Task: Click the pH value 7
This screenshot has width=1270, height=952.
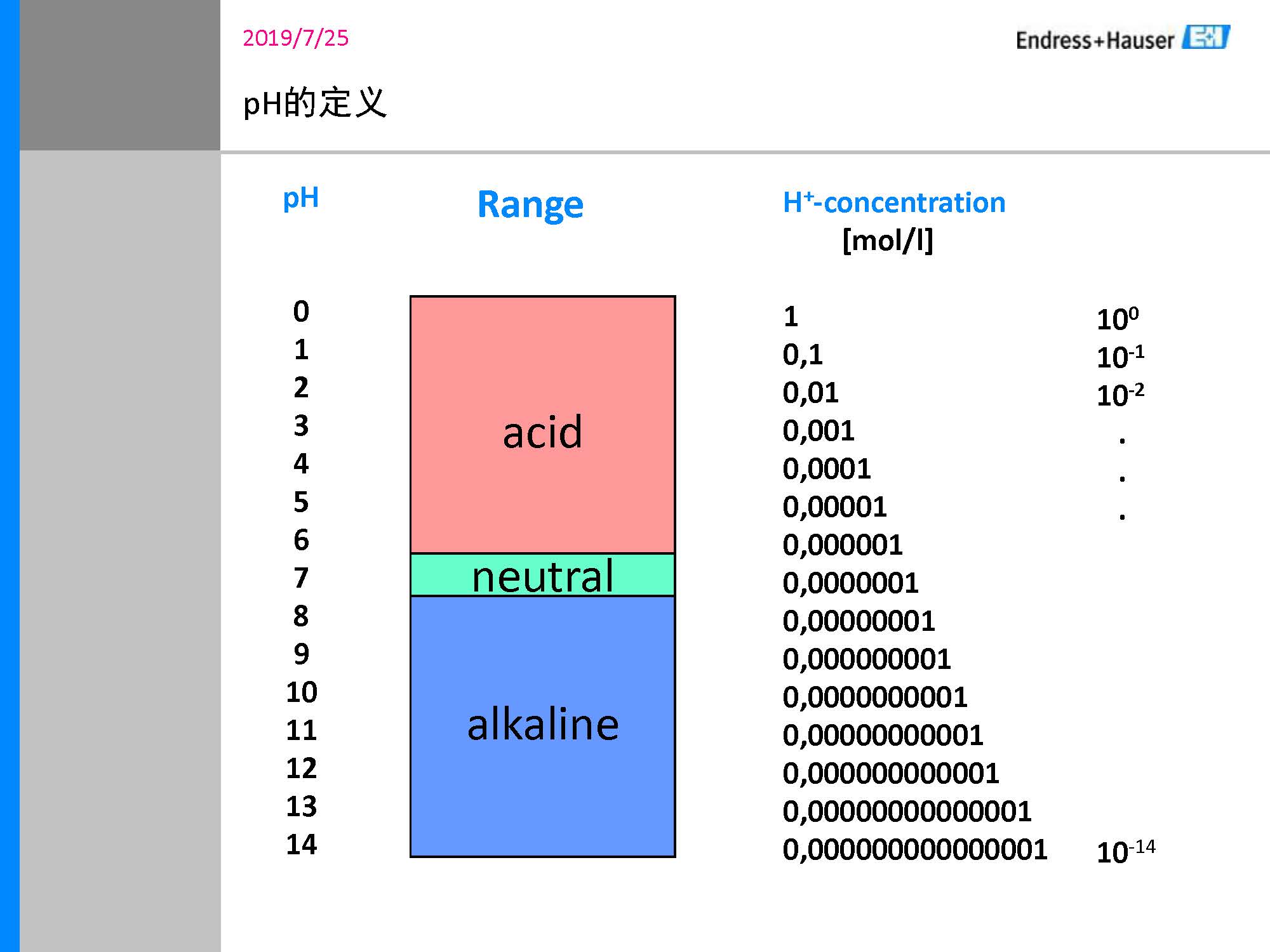Action: pos(301,578)
